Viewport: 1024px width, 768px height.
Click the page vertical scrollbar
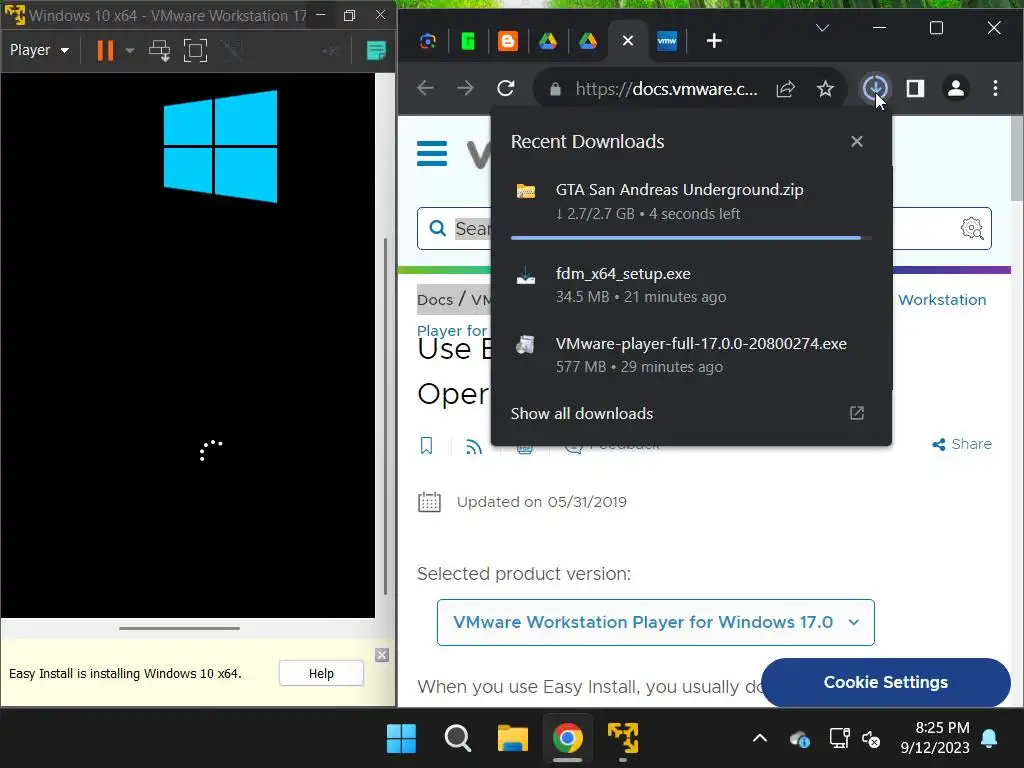pyautogui.click(x=1017, y=160)
